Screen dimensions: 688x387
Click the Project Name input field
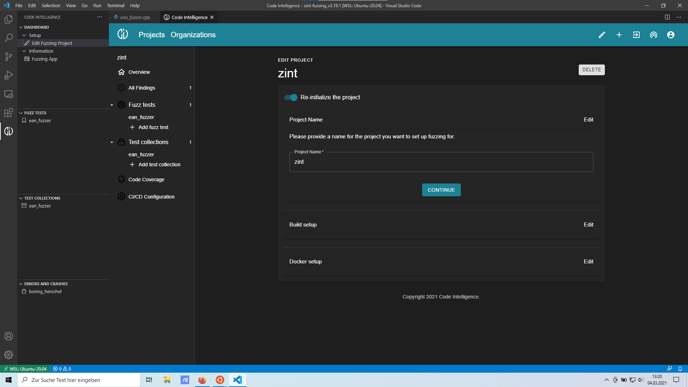pyautogui.click(x=441, y=162)
